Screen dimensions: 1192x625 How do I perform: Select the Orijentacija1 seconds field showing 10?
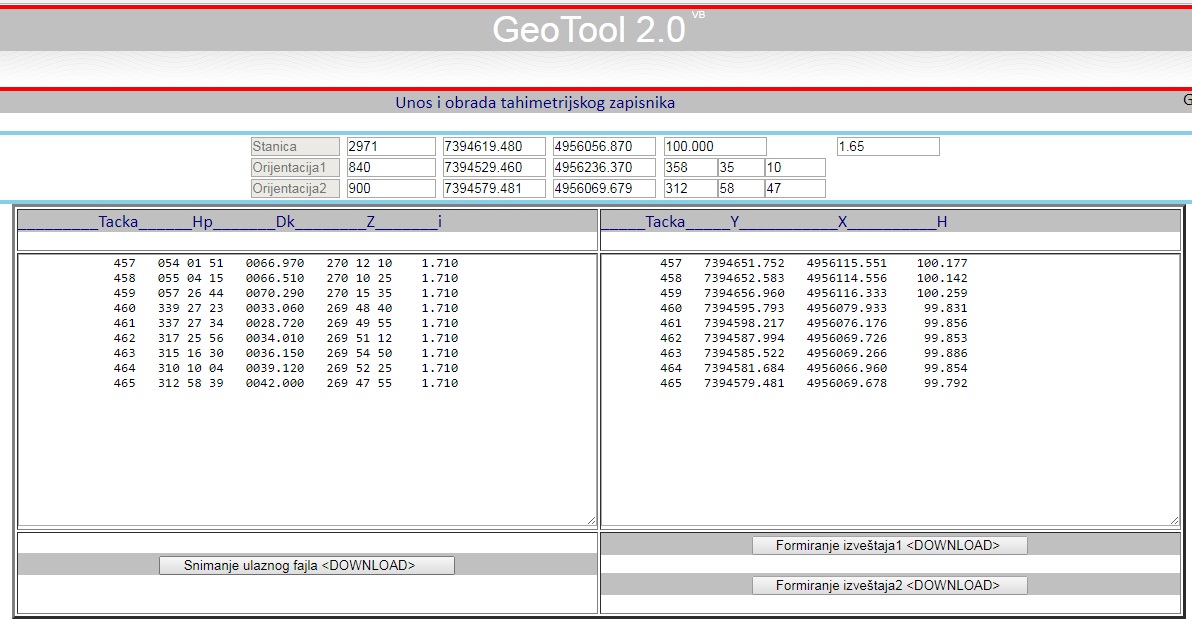[794, 168]
